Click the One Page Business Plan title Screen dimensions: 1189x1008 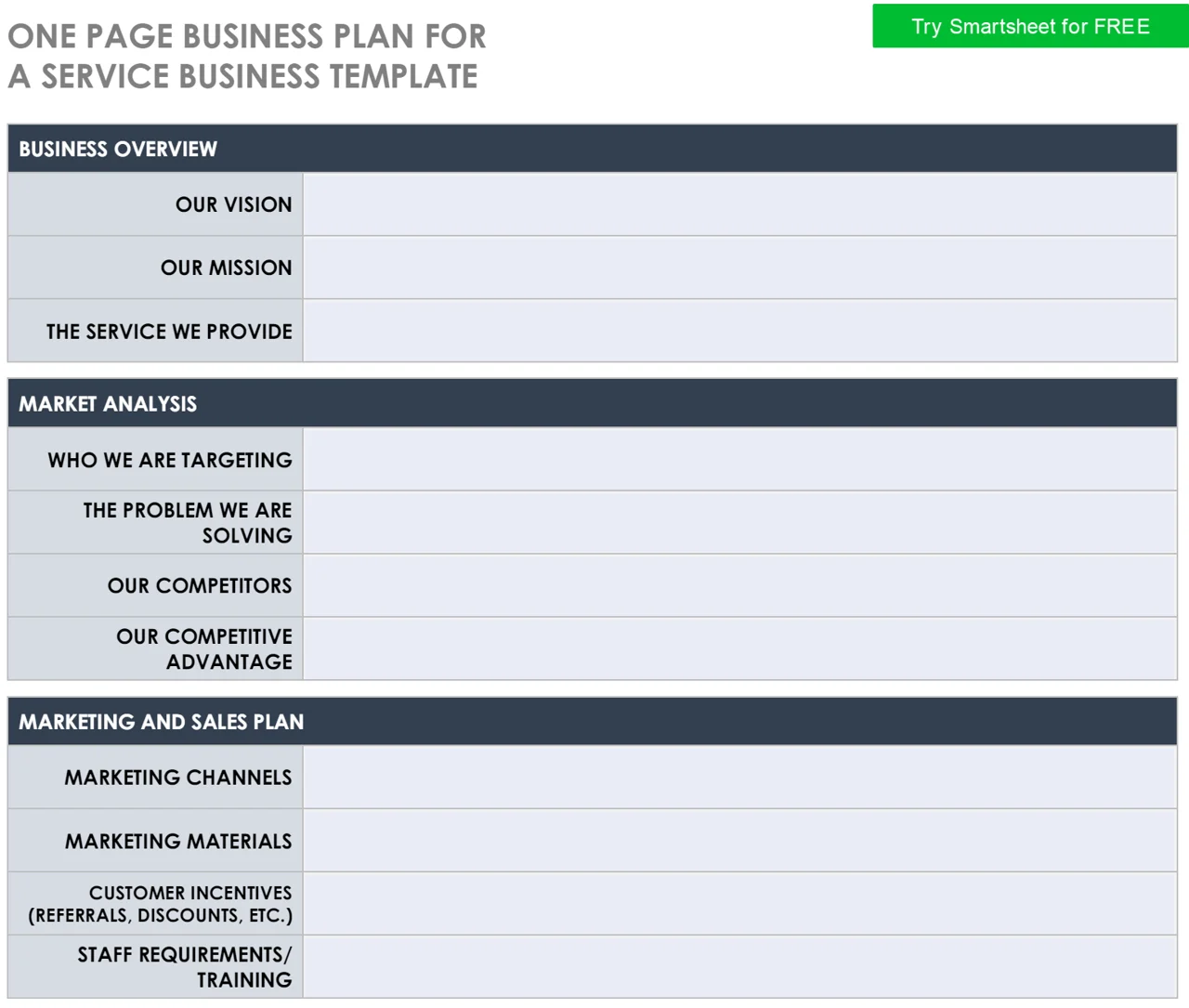pos(247,56)
